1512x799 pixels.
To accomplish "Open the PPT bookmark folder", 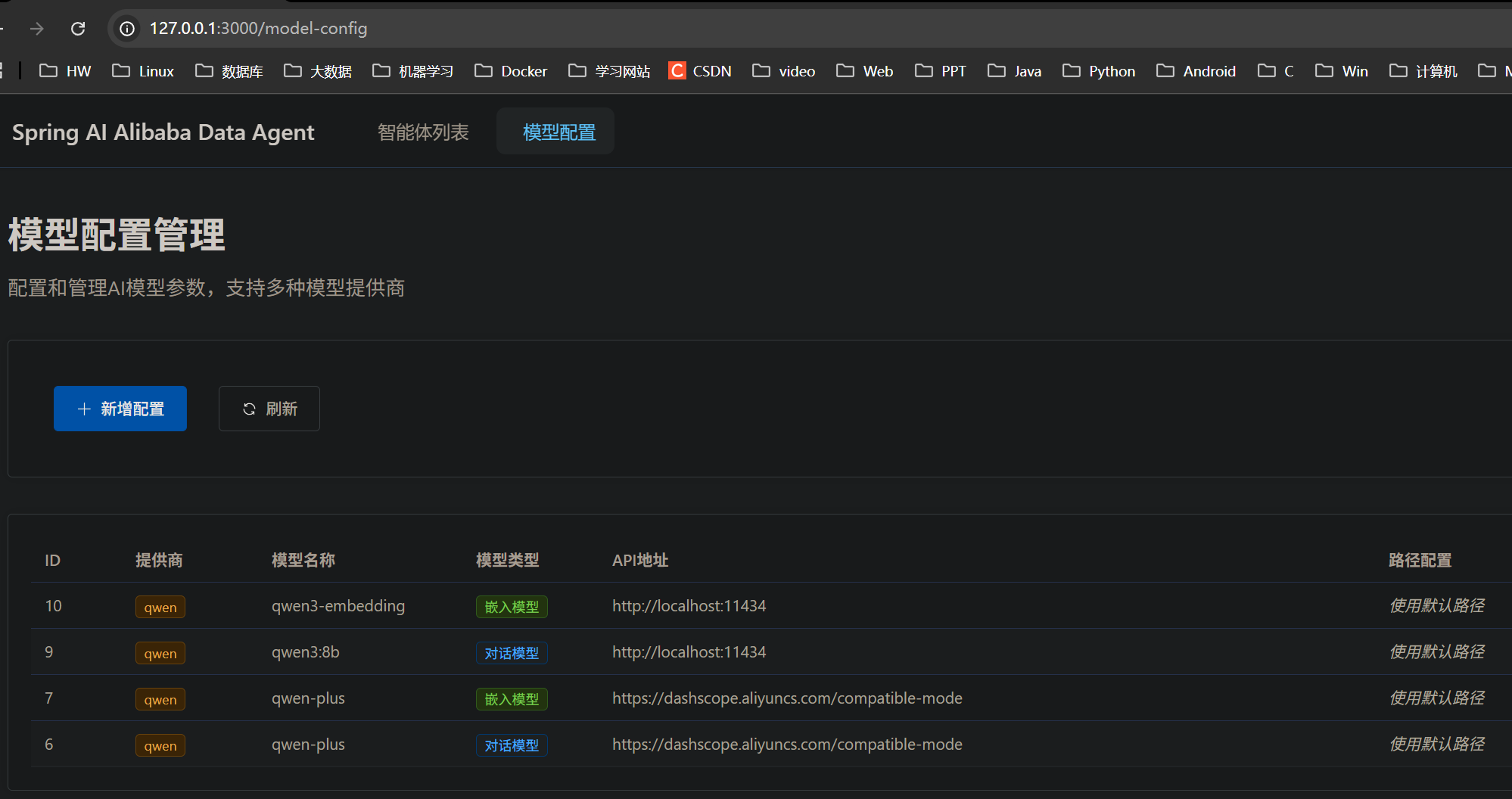I will coord(941,71).
